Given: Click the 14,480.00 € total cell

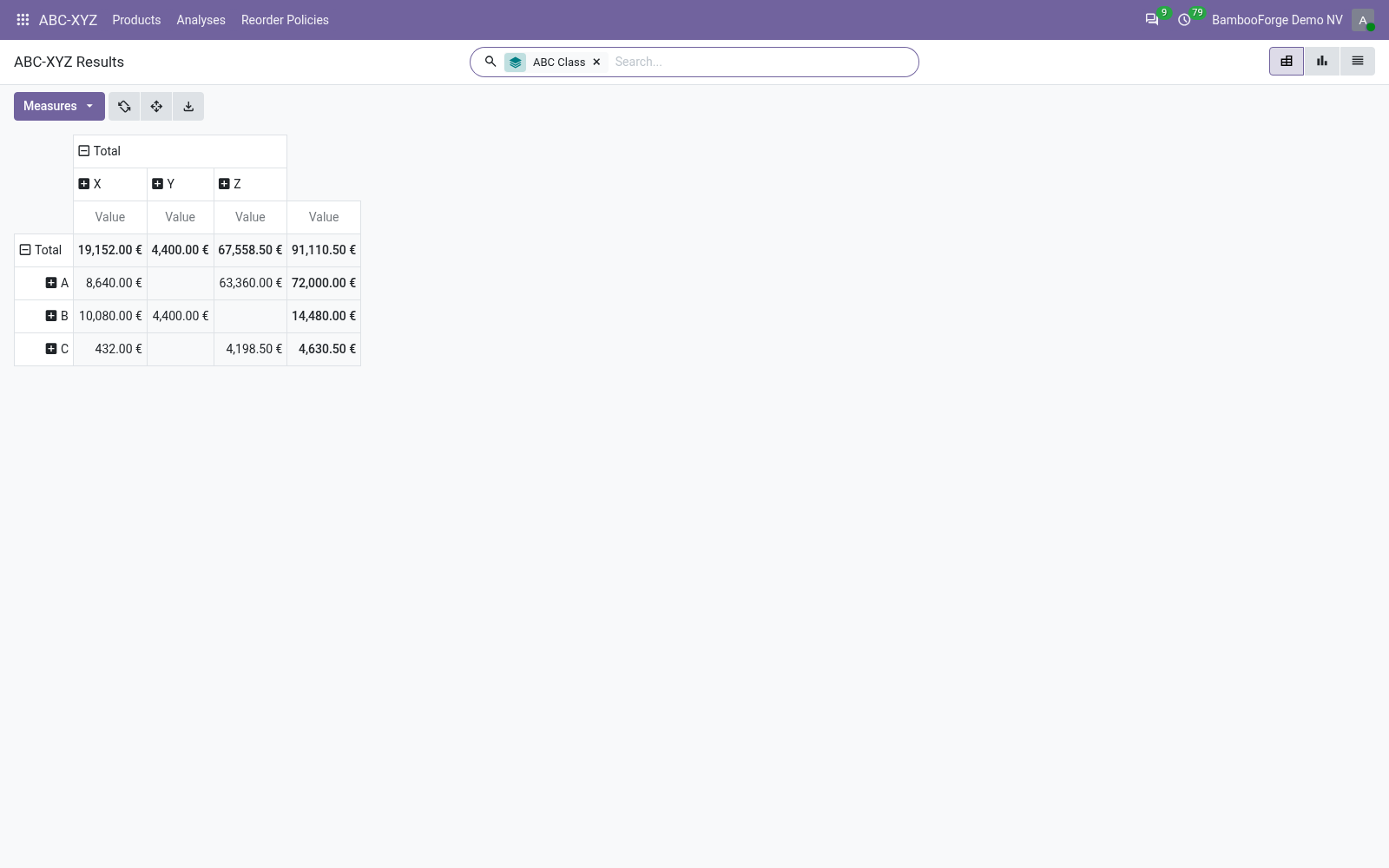Looking at the screenshot, I should [324, 316].
